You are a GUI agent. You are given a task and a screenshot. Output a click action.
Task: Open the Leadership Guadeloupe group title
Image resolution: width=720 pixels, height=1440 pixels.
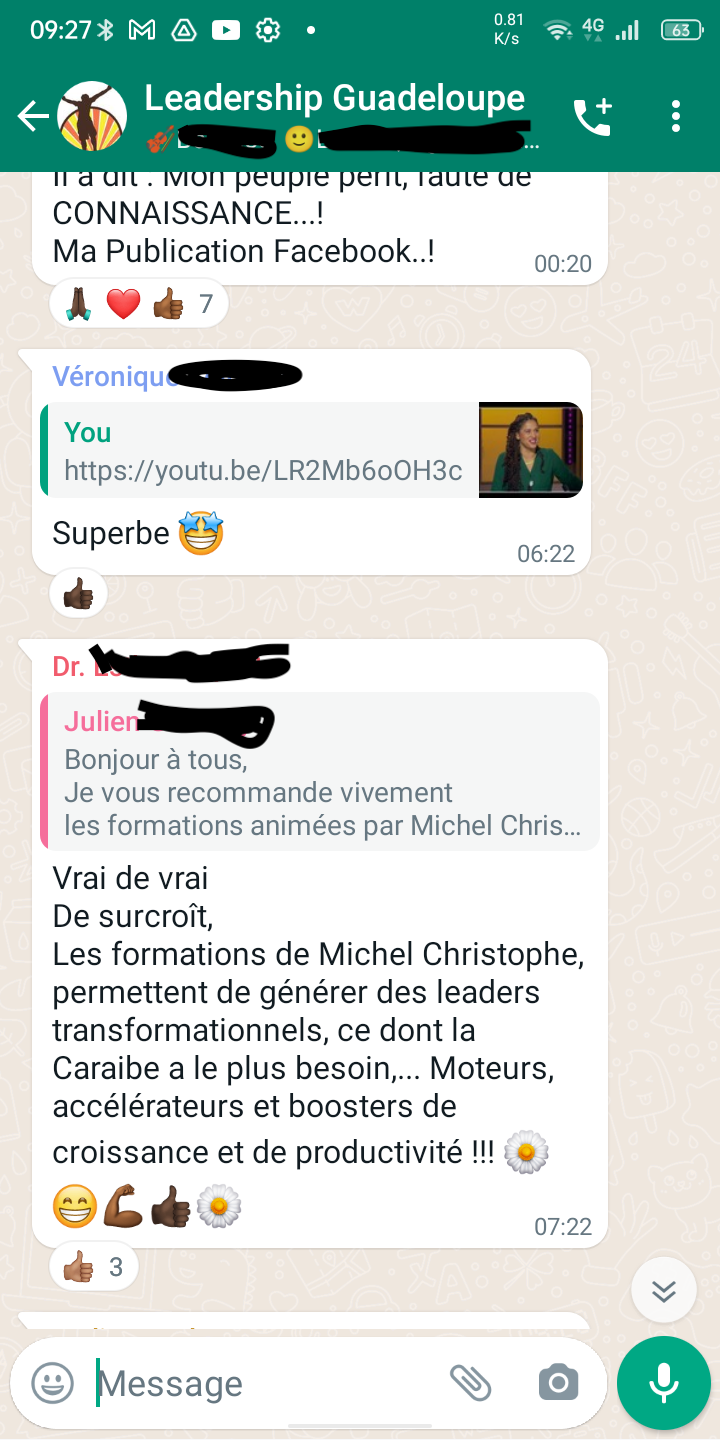tap(335, 98)
